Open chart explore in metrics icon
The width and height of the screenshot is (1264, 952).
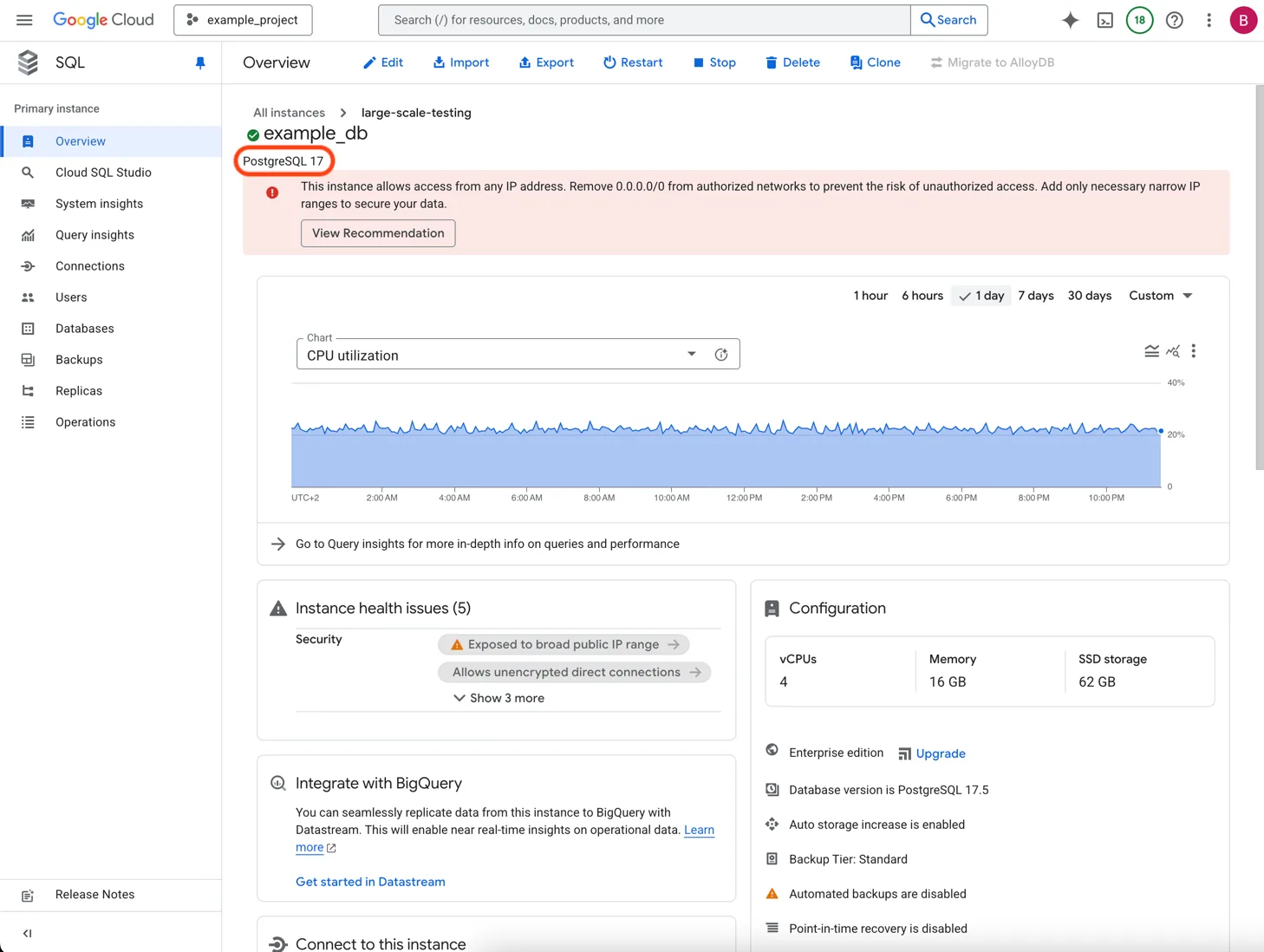(1173, 351)
